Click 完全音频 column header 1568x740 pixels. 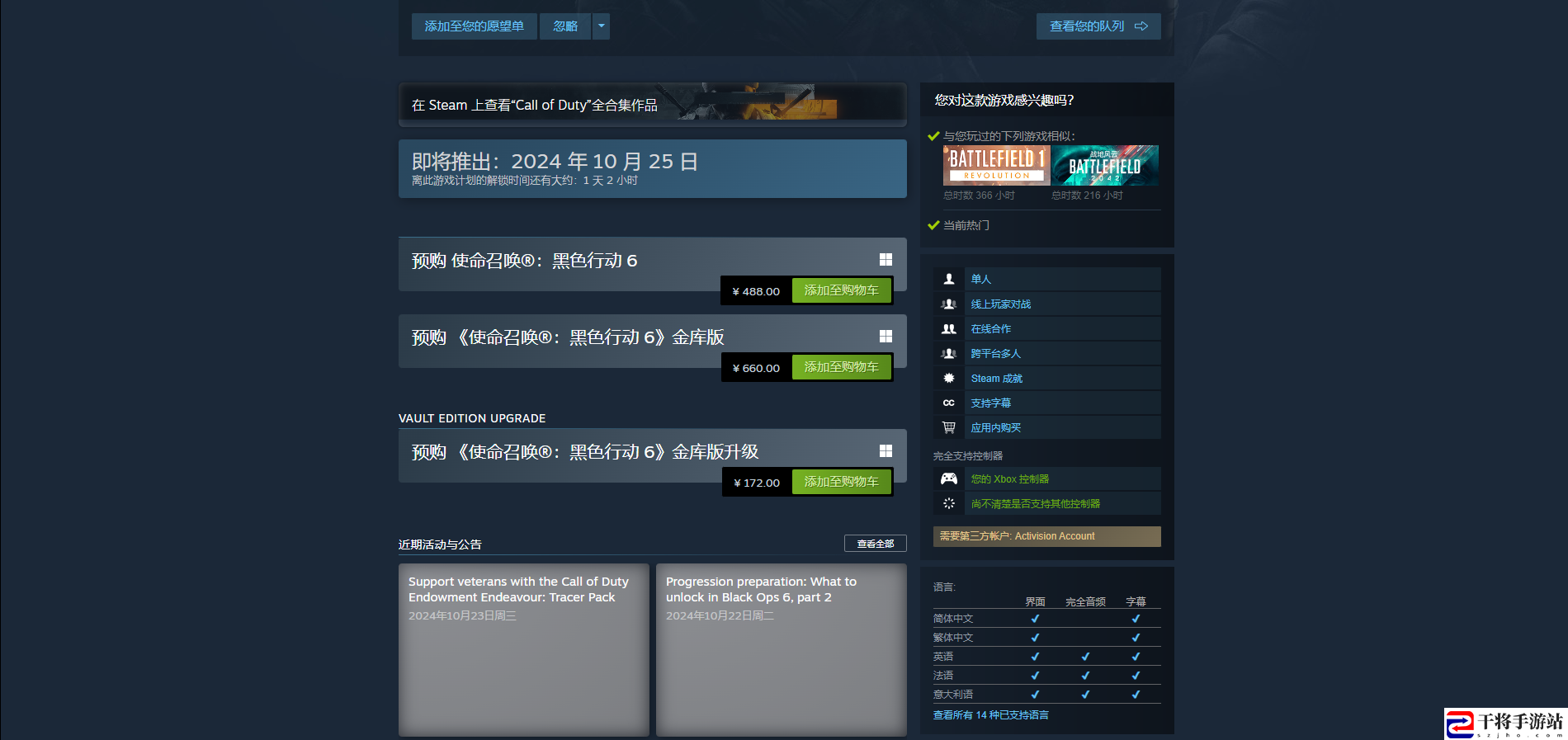click(1085, 602)
